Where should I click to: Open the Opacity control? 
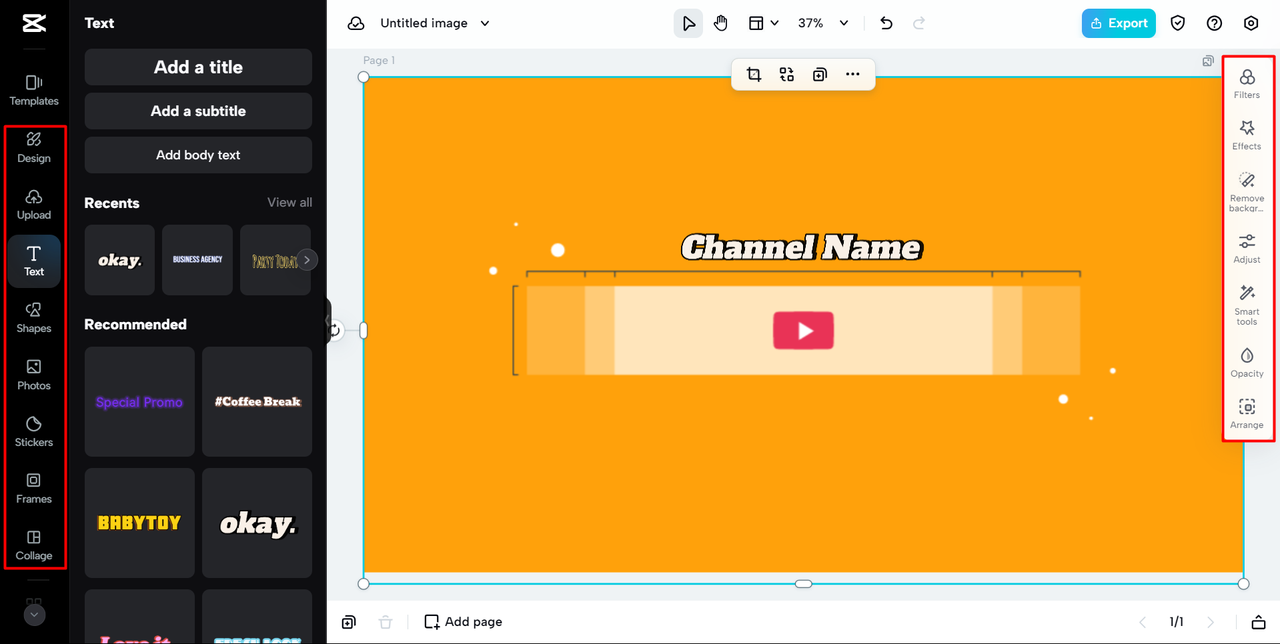pos(1247,362)
